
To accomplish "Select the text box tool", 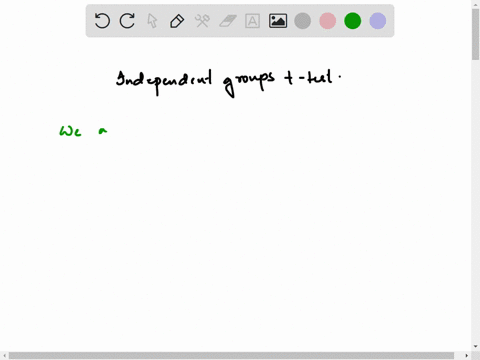I will [252, 21].
